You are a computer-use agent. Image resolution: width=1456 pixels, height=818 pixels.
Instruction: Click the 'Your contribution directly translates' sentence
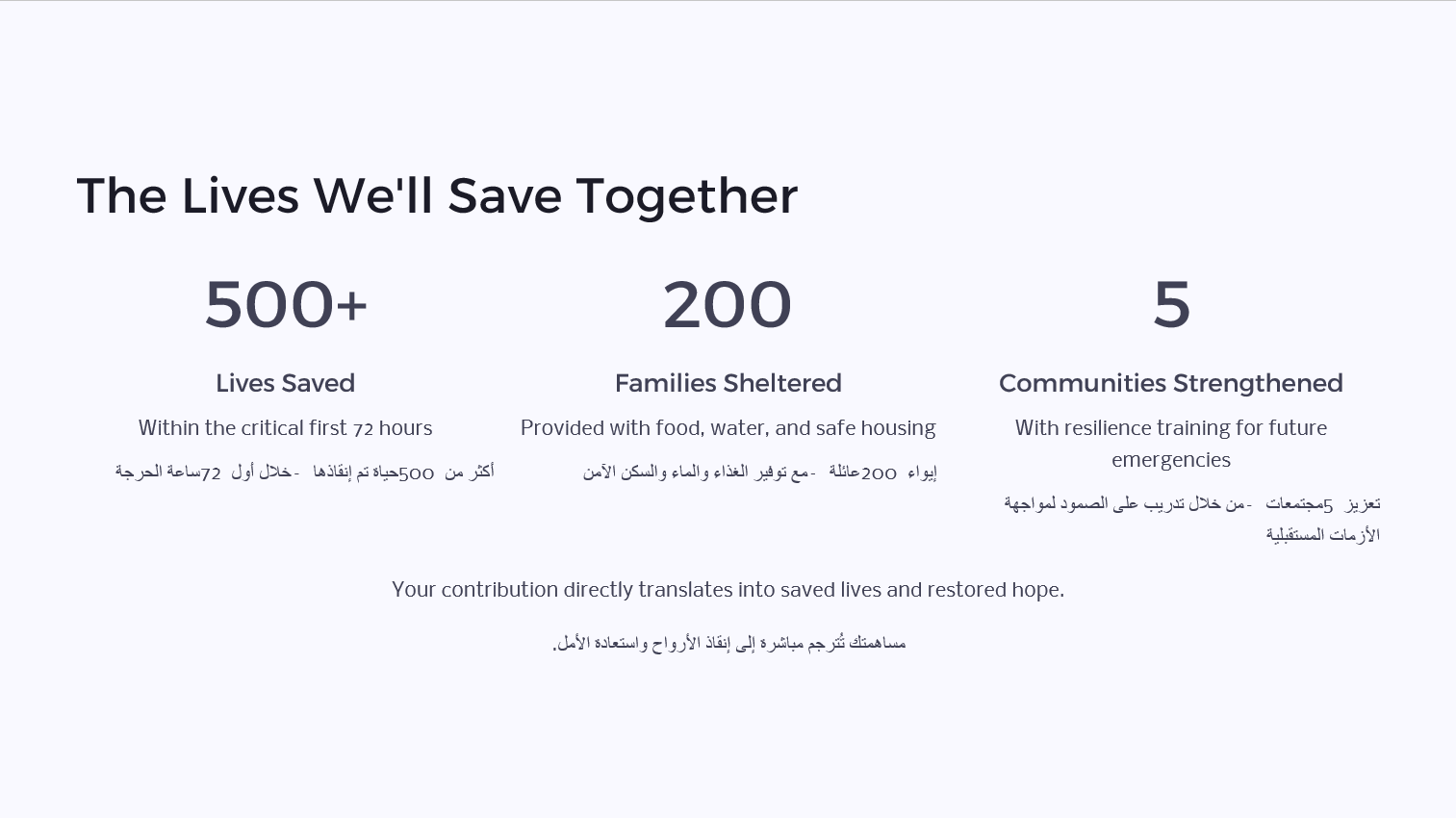click(728, 590)
